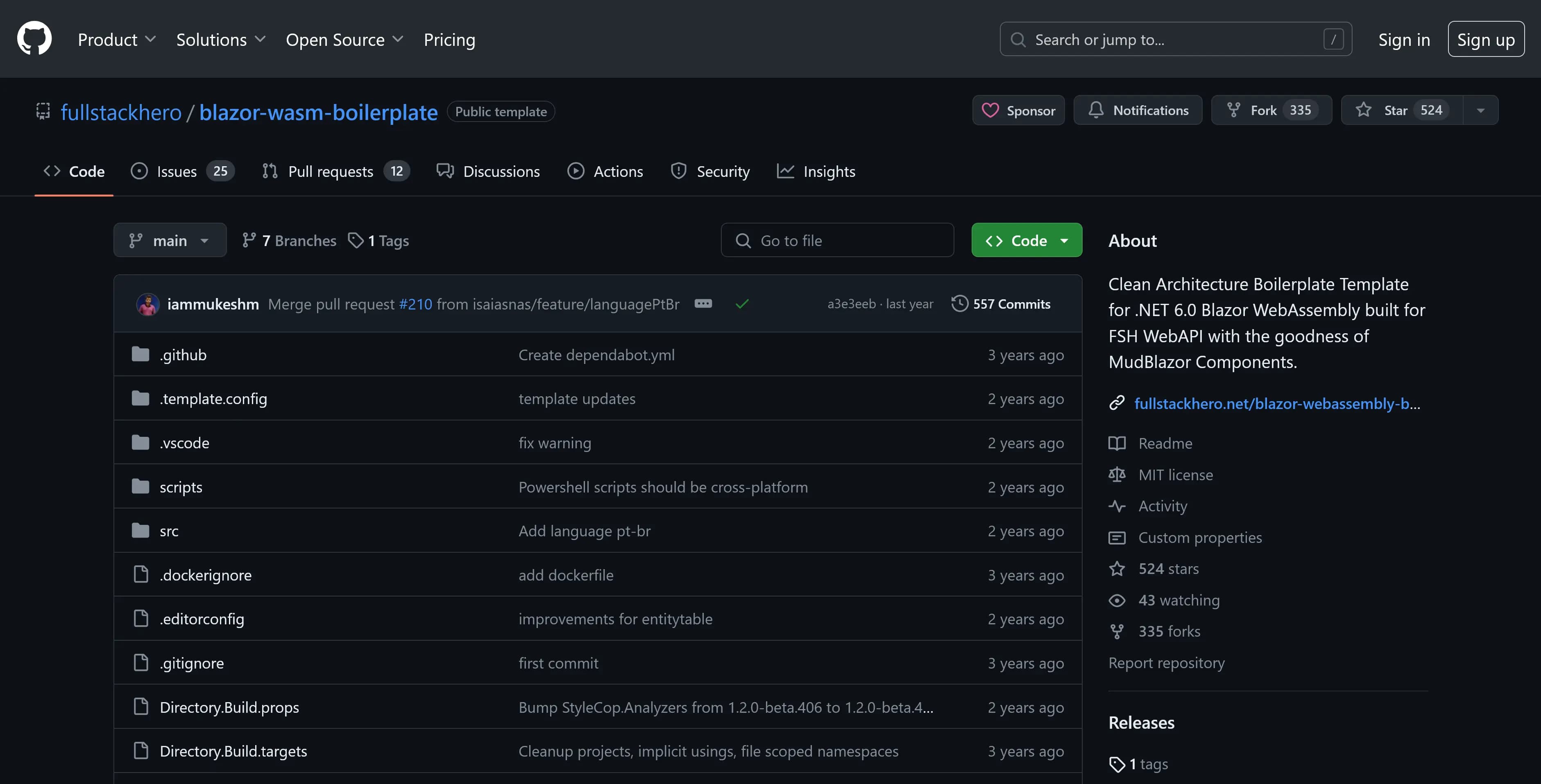This screenshot has width=1541, height=784.
Task: Expand the Product menu
Action: coord(117,39)
